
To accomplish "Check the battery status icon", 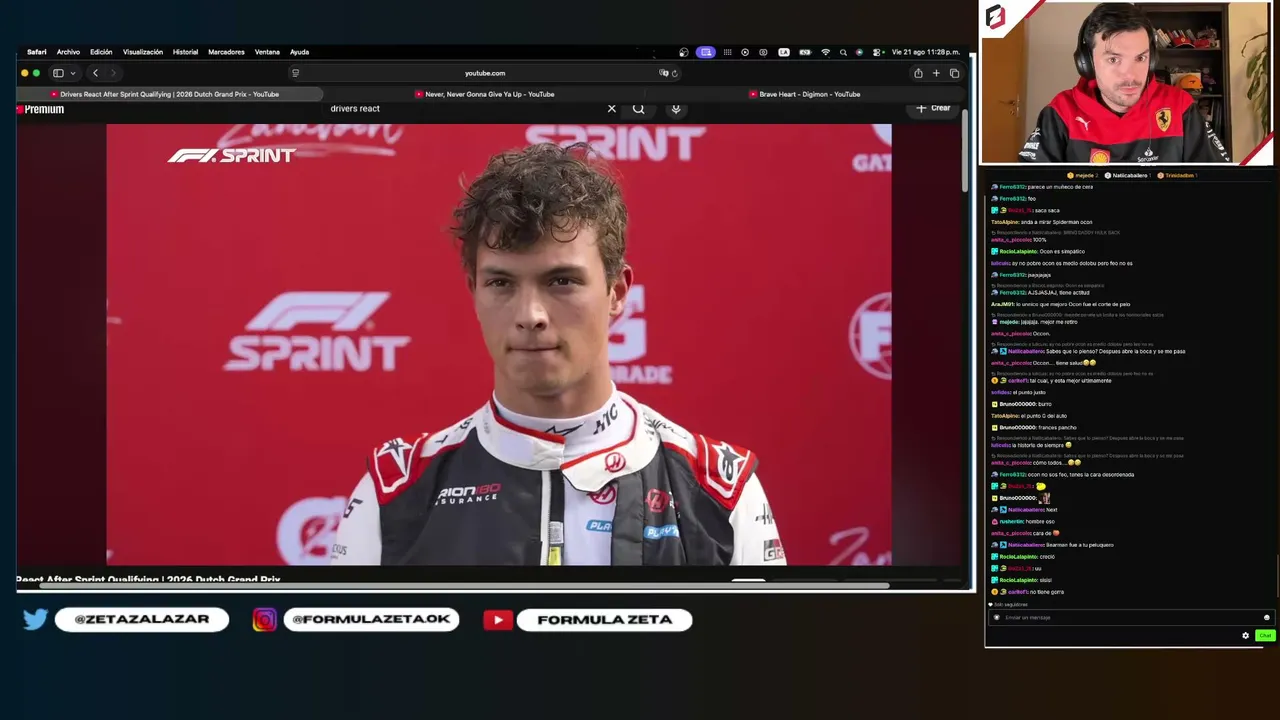I will [x=805, y=52].
